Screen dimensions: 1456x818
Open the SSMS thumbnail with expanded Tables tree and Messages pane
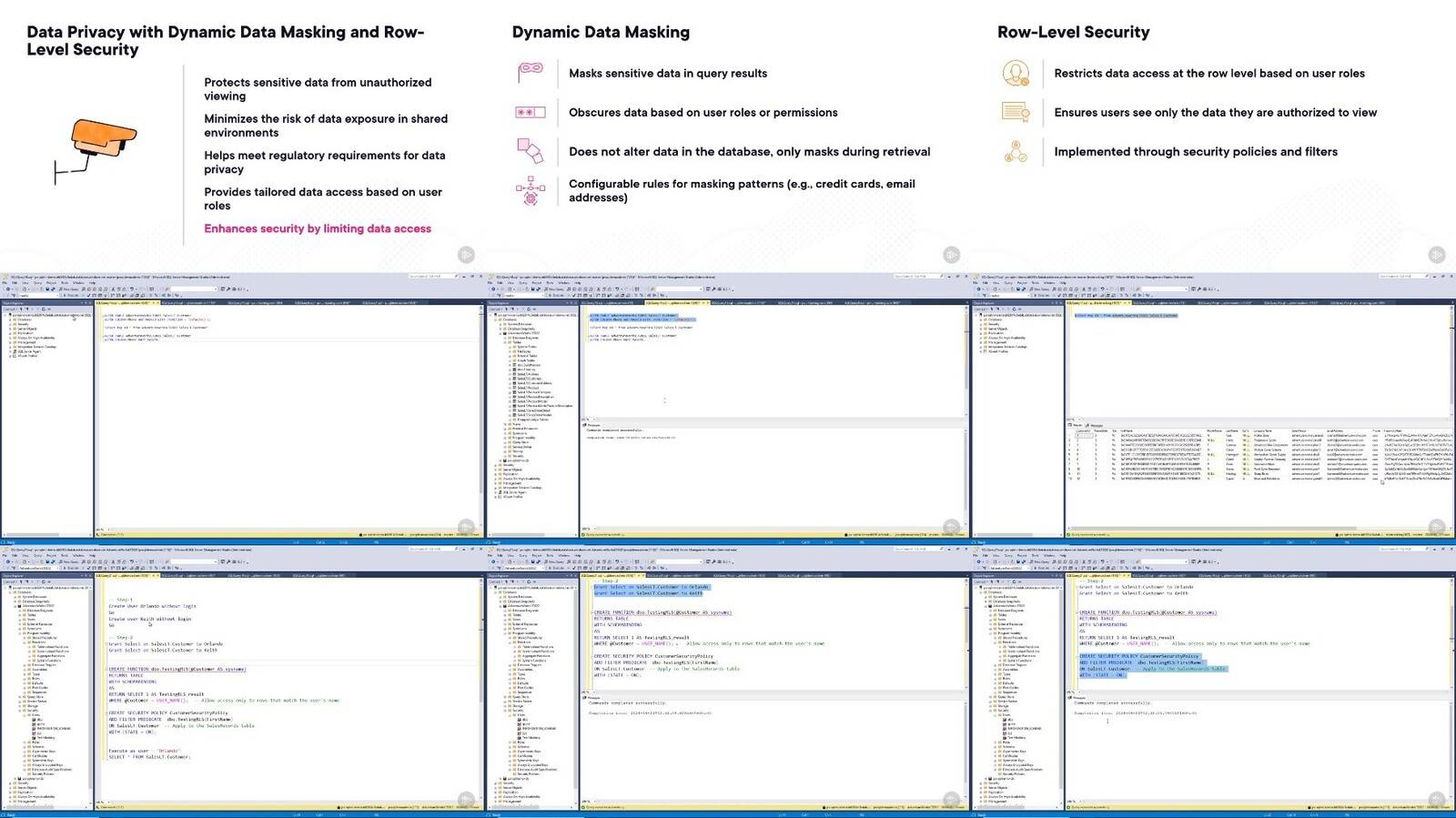pyautogui.click(x=727, y=408)
